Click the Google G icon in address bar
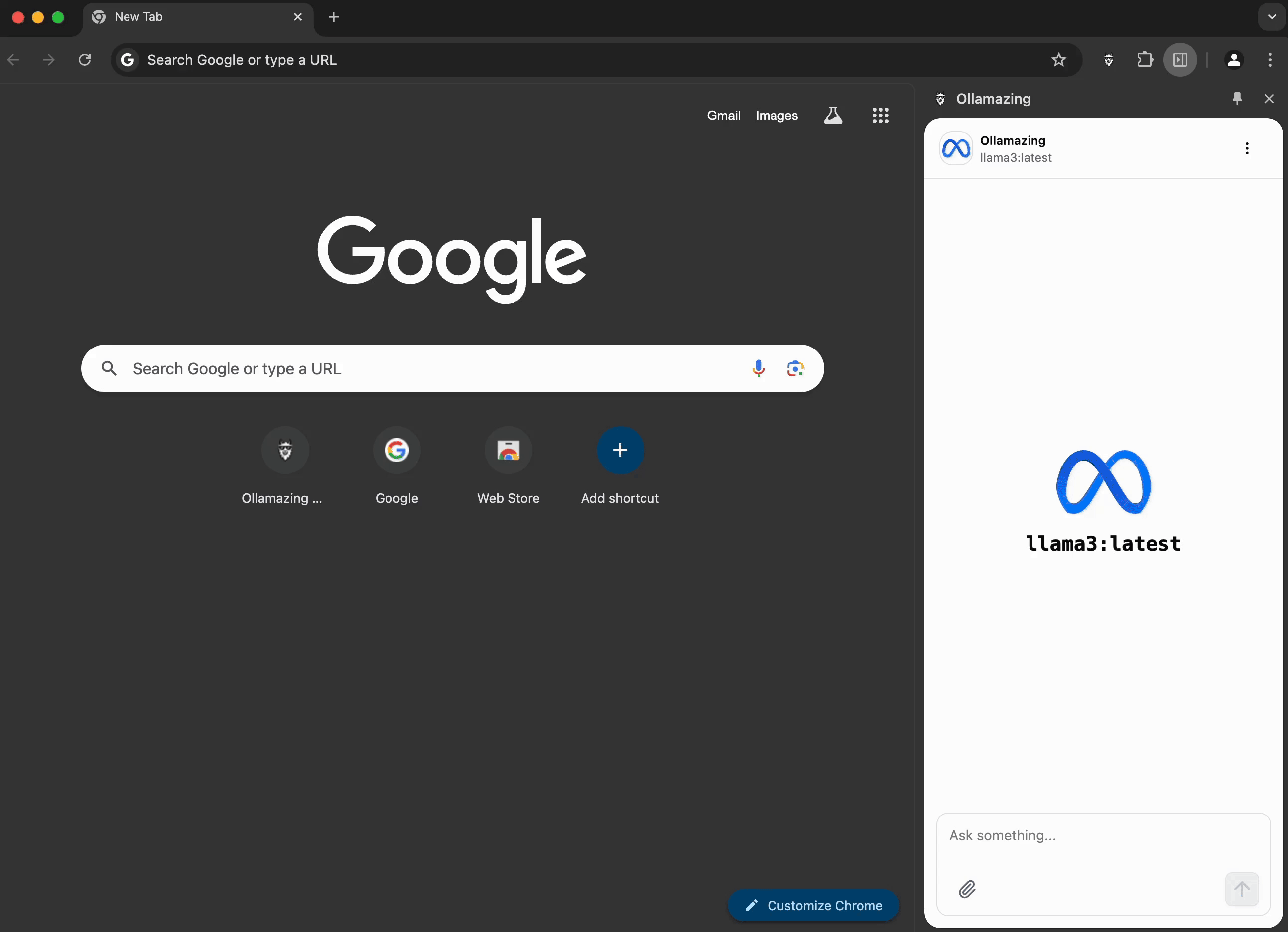The width and height of the screenshot is (1288, 932). [x=128, y=60]
